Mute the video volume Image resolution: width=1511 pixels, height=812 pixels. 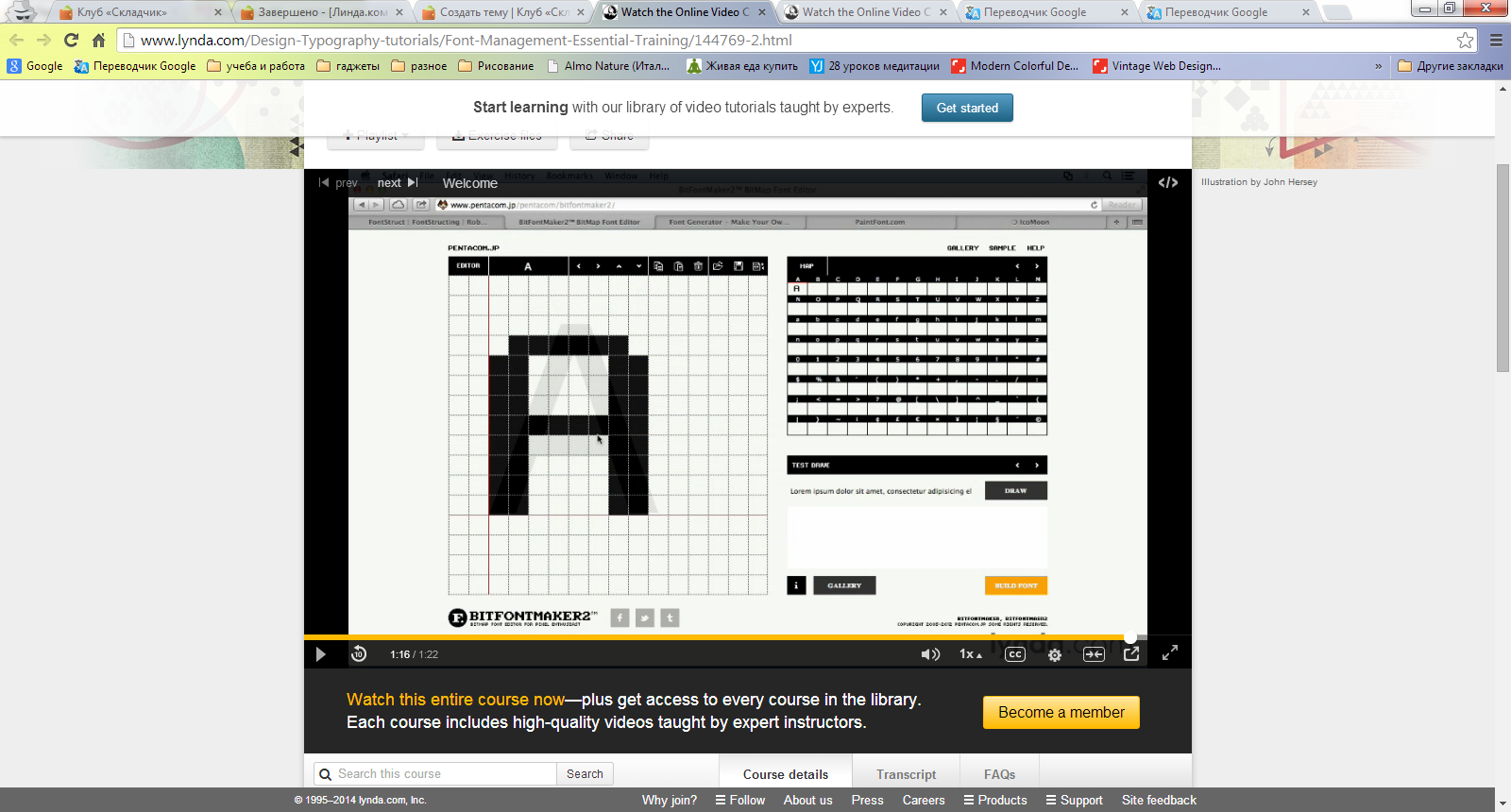click(x=930, y=654)
